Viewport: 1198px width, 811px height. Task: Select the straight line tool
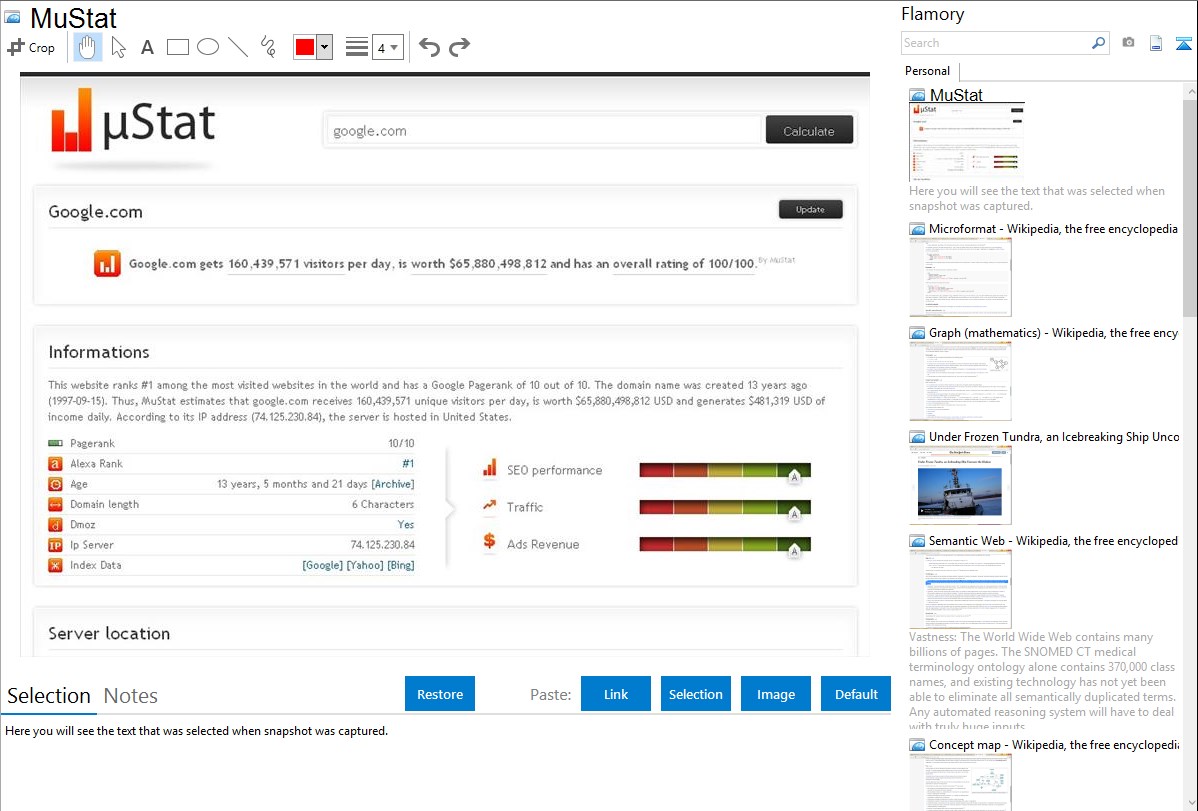click(238, 47)
